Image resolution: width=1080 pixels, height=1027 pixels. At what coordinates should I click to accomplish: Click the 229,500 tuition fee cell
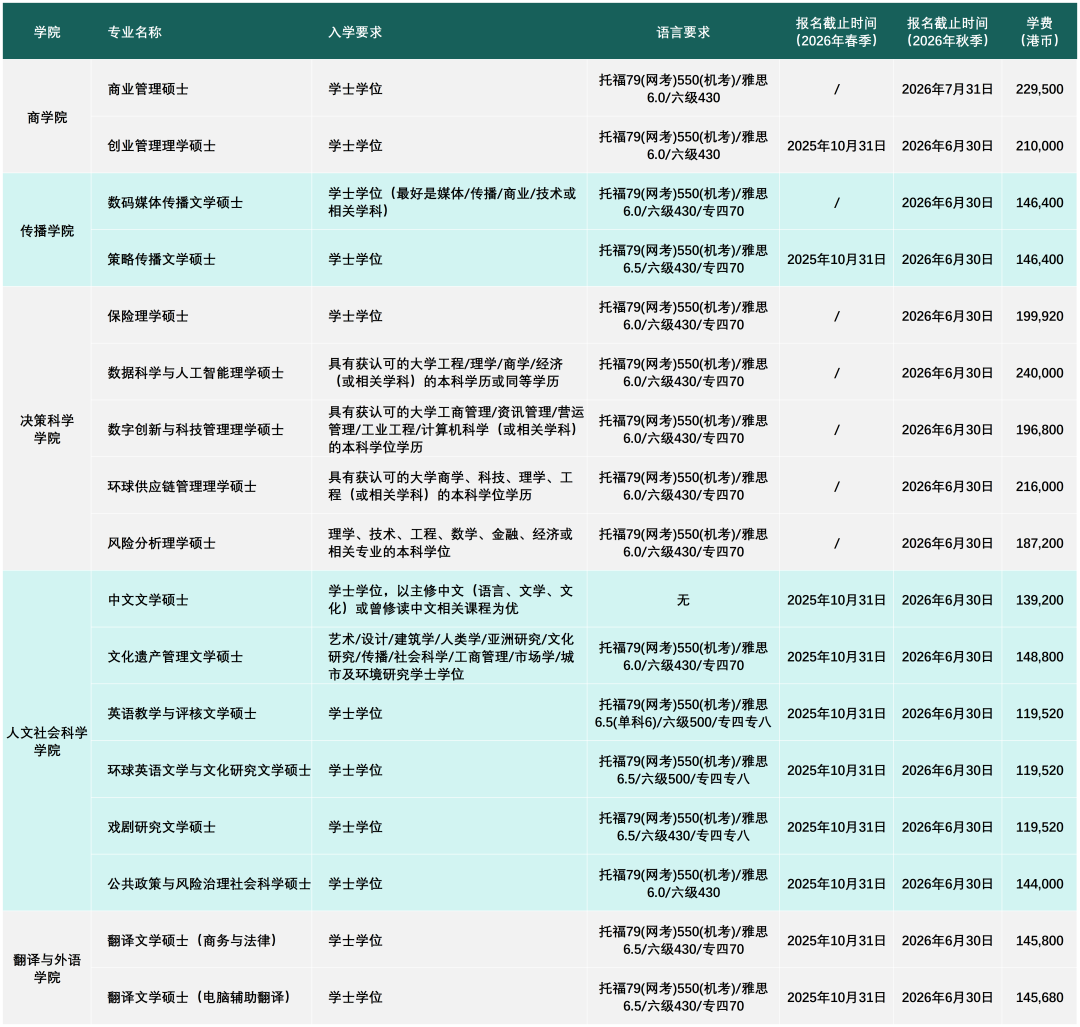pyautogui.click(x=1037, y=89)
